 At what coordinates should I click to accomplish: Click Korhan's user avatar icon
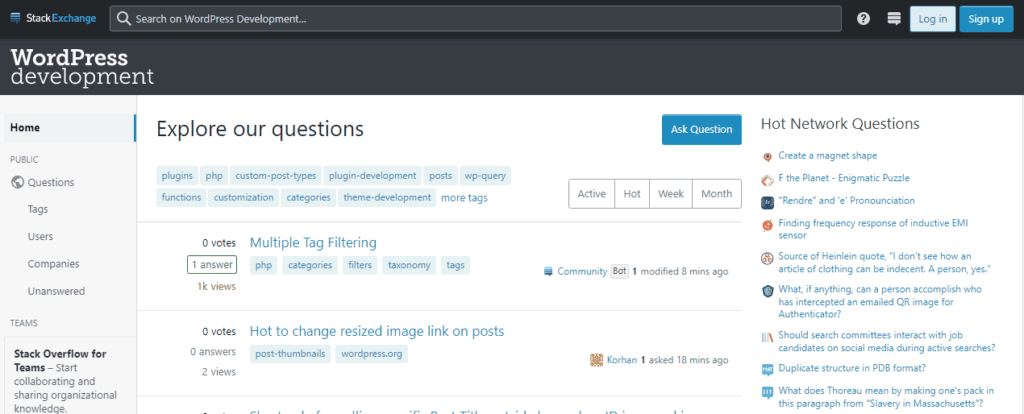597,360
